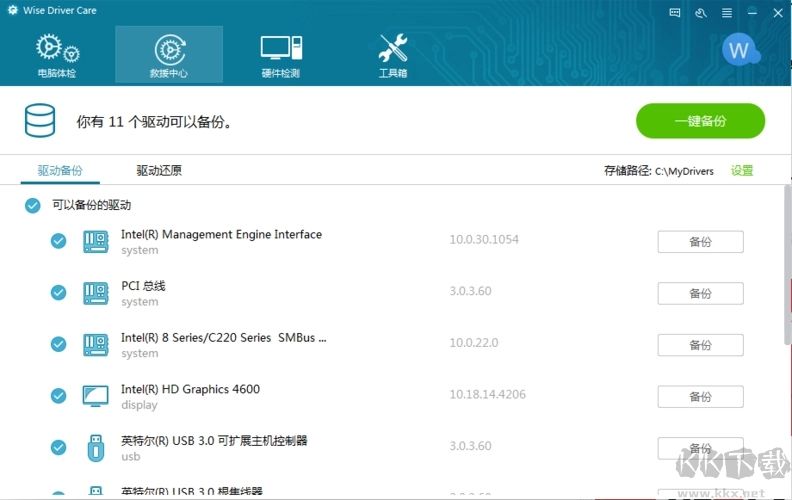Image resolution: width=792 pixels, height=500 pixels.
Task: Click Intel Management Engine Interface device icon
Action: pyautogui.click(x=95, y=241)
